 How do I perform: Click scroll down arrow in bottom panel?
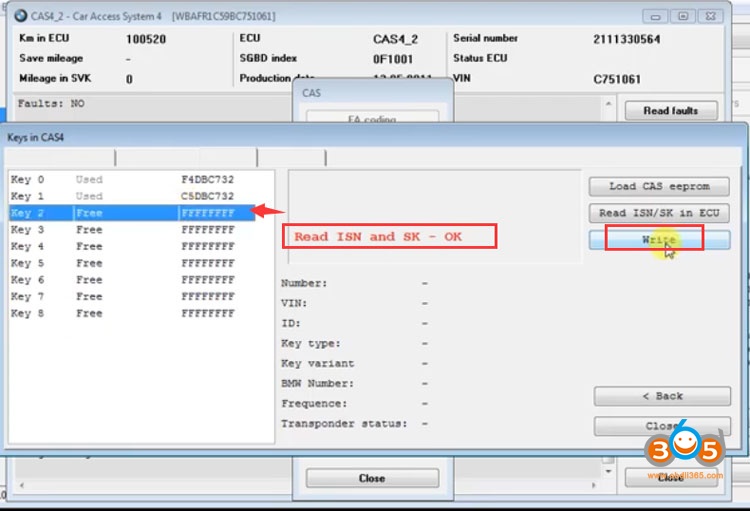click(x=608, y=472)
